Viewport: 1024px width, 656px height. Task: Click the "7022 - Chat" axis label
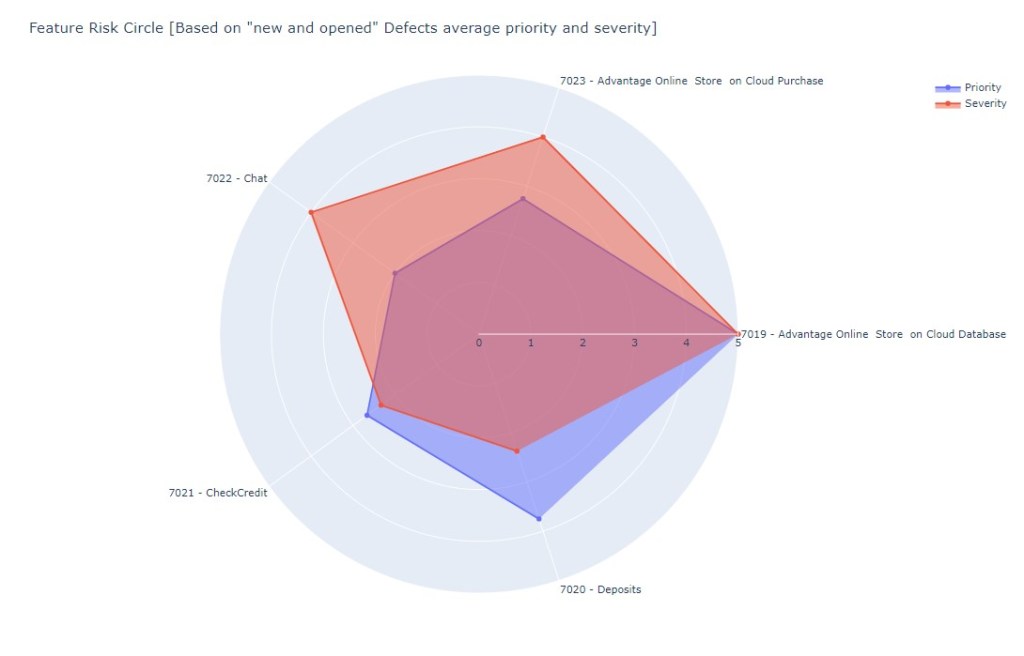tap(237, 179)
